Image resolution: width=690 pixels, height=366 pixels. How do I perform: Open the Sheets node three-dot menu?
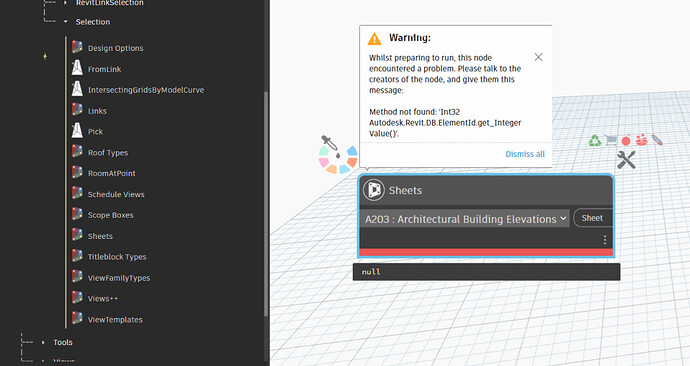tap(605, 240)
